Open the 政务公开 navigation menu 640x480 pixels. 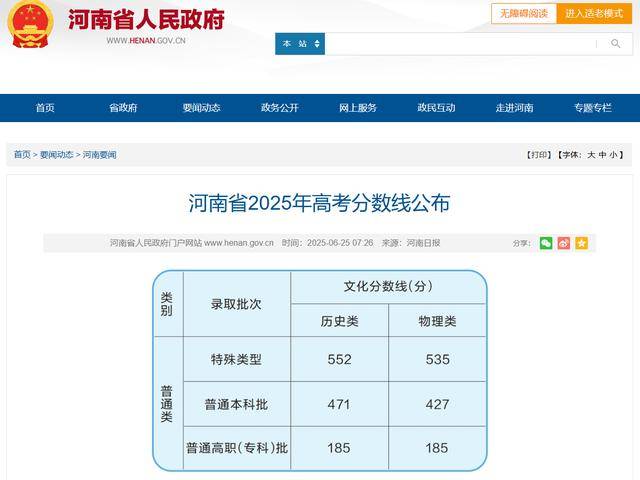(x=280, y=108)
